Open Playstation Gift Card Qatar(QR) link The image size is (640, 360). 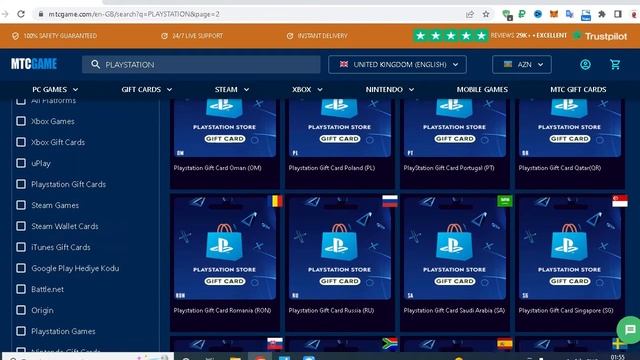click(560, 168)
